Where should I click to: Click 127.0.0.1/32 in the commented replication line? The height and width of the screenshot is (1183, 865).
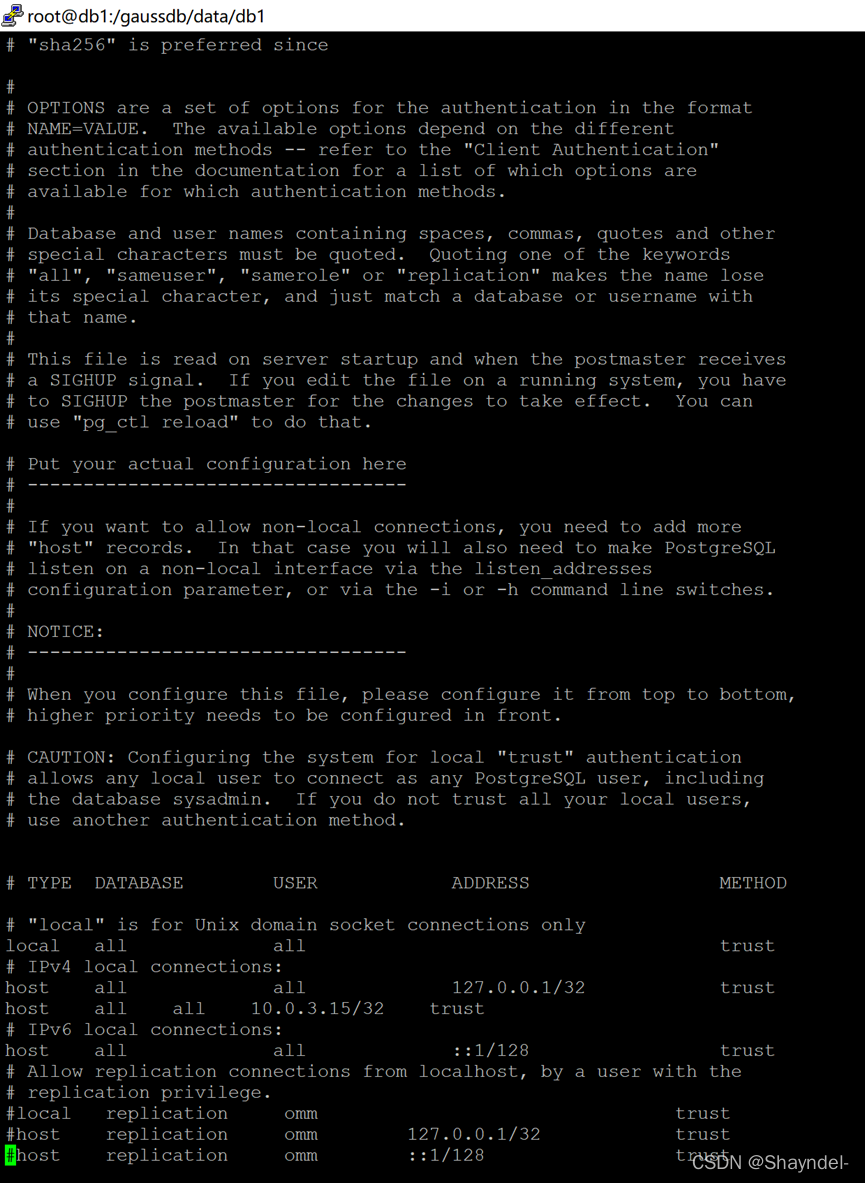(x=474, y=1134)
